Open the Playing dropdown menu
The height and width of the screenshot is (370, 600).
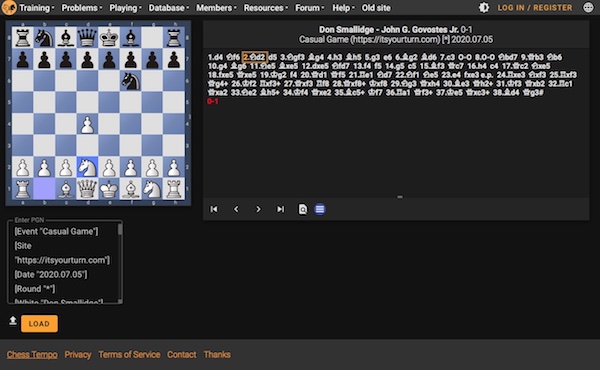(x=126, y=8)
